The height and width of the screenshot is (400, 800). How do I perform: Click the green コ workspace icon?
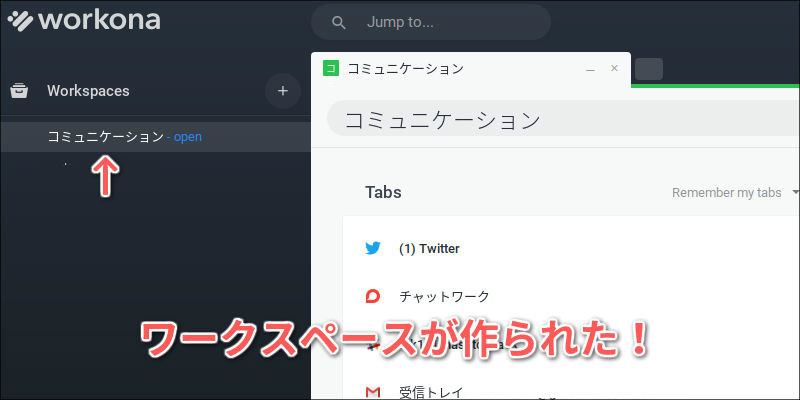[x=331, y=68]
